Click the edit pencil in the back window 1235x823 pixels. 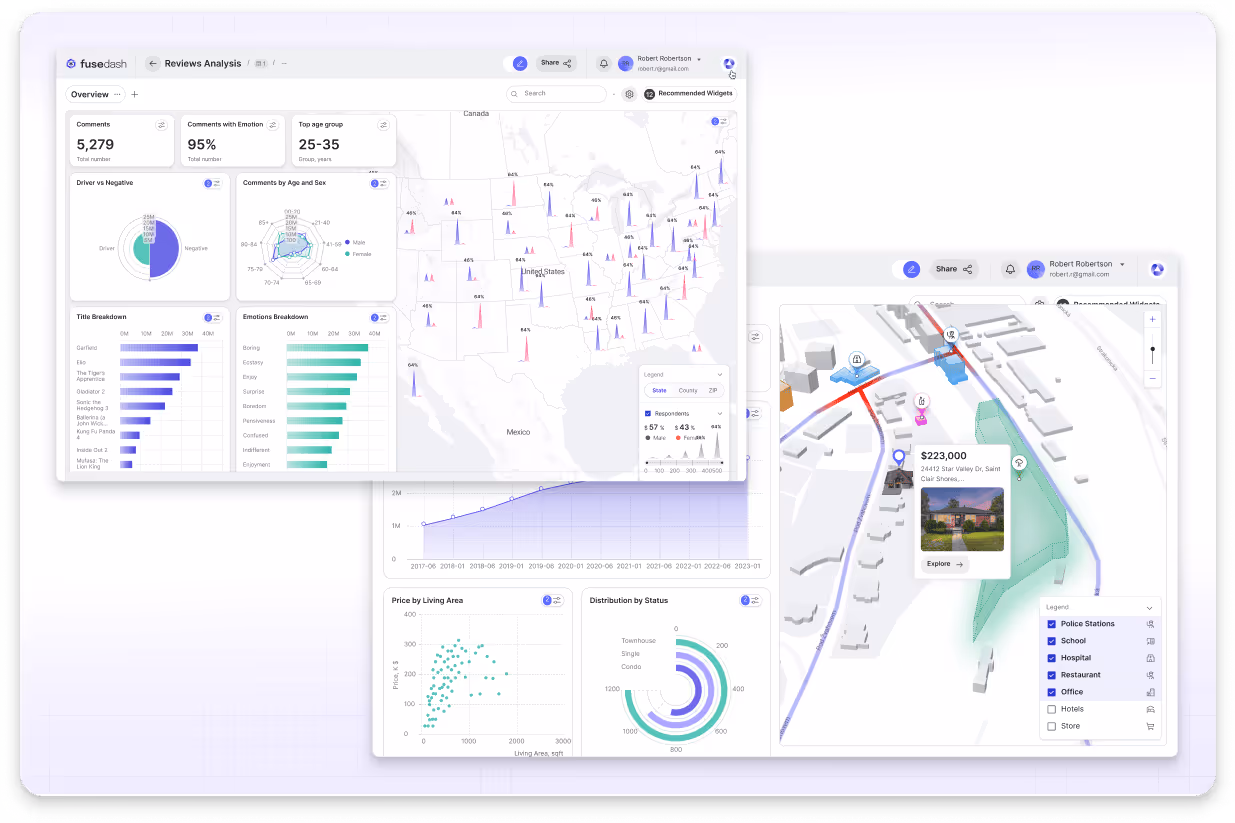coord(911,269)
